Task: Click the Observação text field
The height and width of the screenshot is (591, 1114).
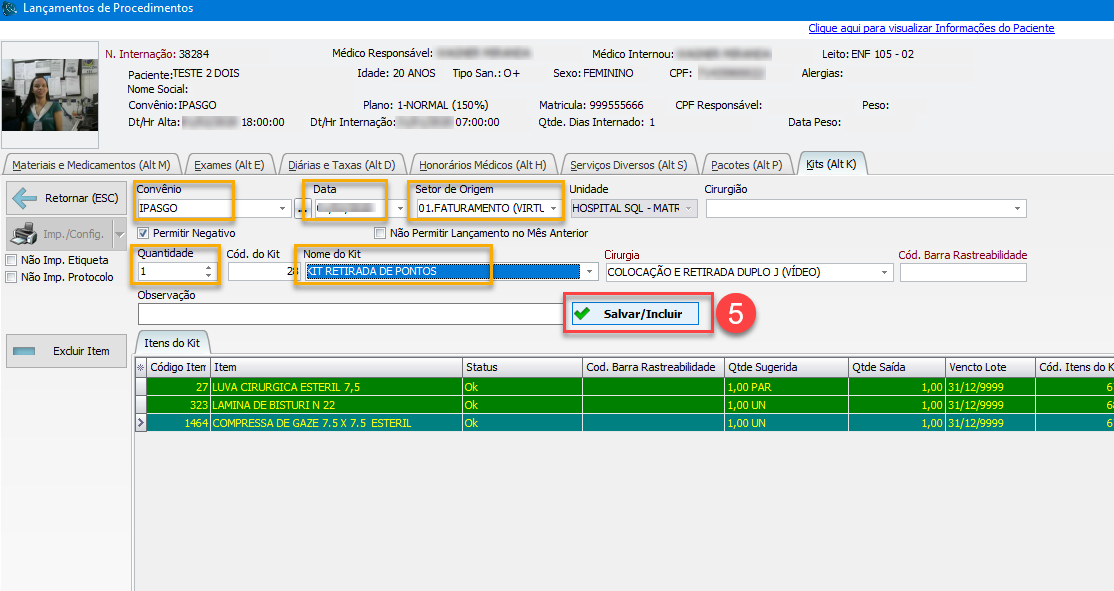Action: pos(350,314)
